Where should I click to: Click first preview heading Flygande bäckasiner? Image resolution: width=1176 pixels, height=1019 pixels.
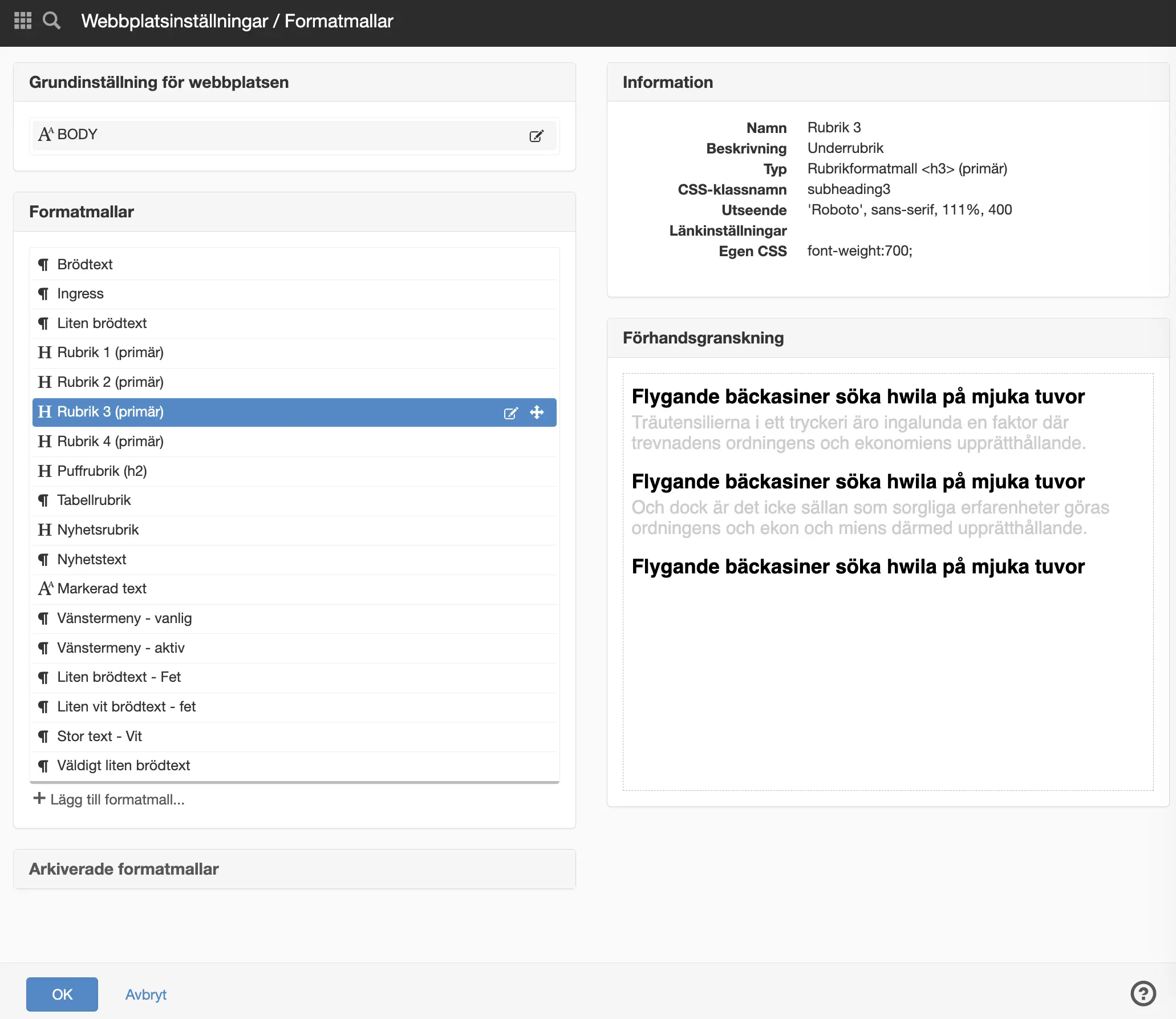pos(858,397)
